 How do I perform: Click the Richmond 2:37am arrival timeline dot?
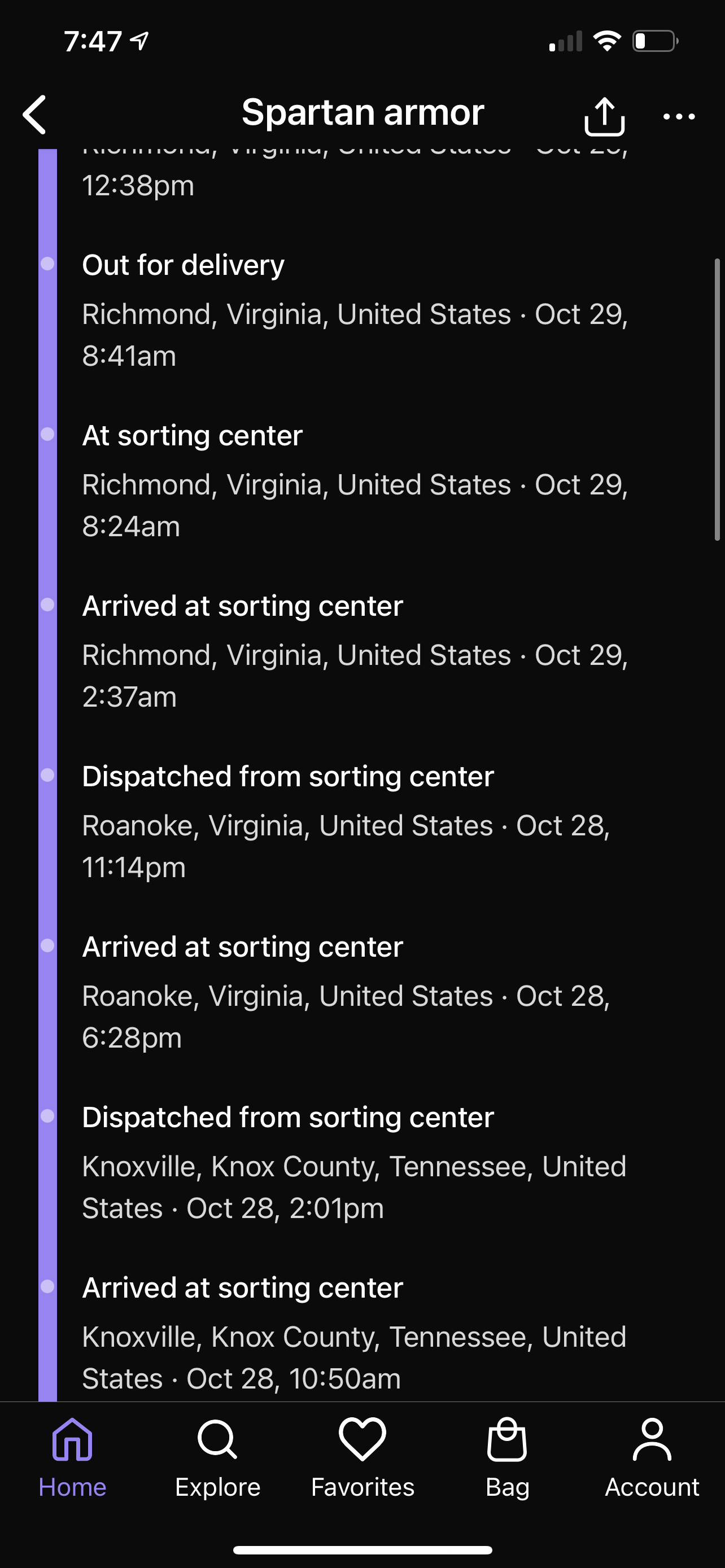47,605
